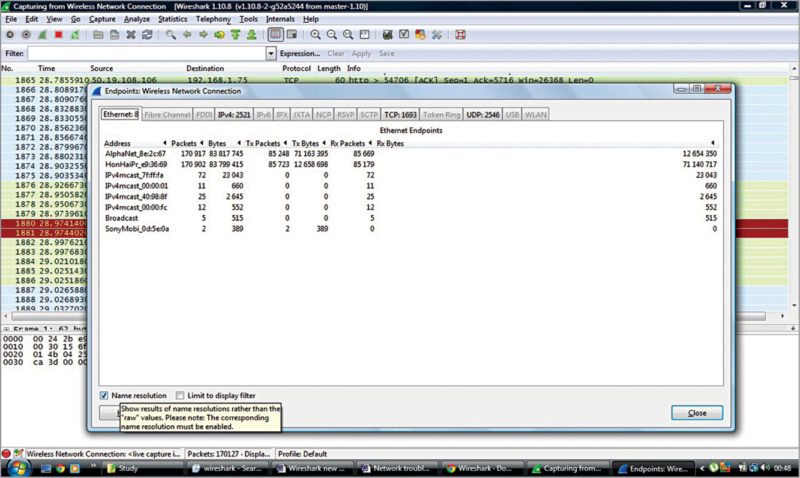Click the go to last packet icon

coord(252,34)
